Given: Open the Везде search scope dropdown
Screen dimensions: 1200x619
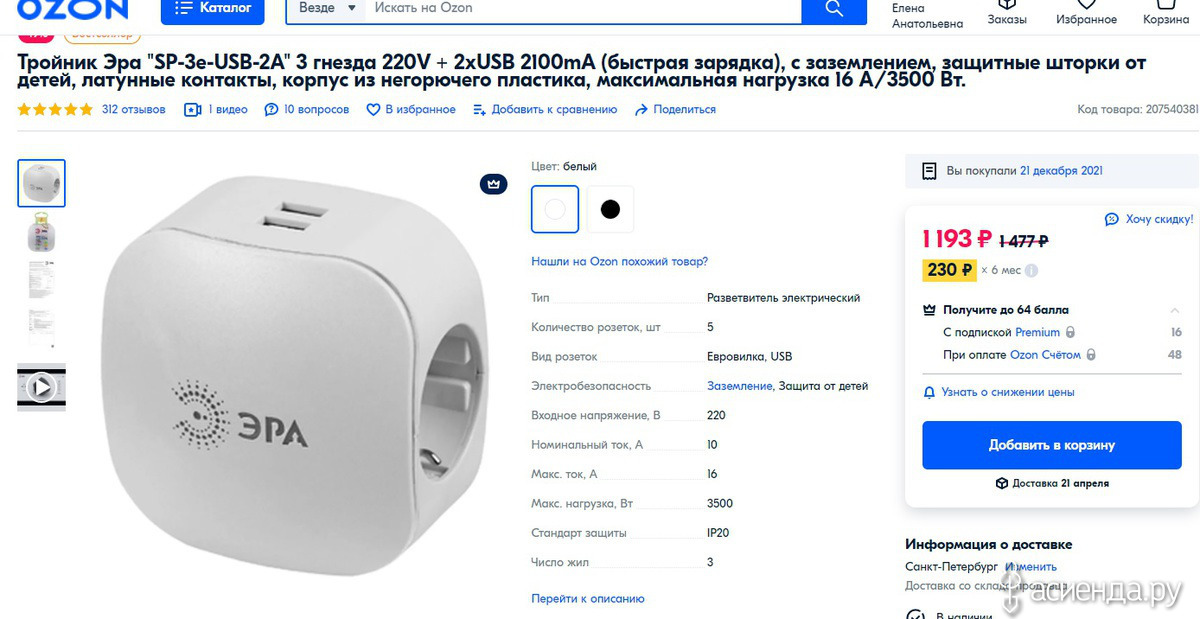Looking at the screenshot, I should [x=326, y=8].
